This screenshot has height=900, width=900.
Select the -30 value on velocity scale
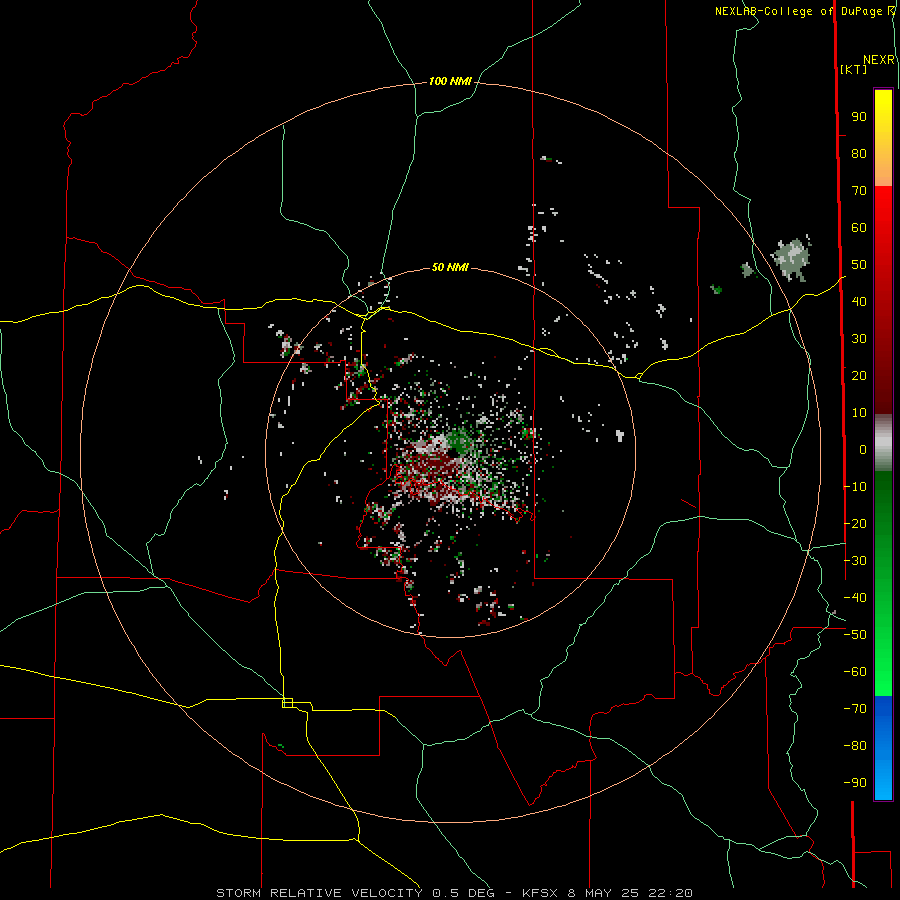point(855,561)
